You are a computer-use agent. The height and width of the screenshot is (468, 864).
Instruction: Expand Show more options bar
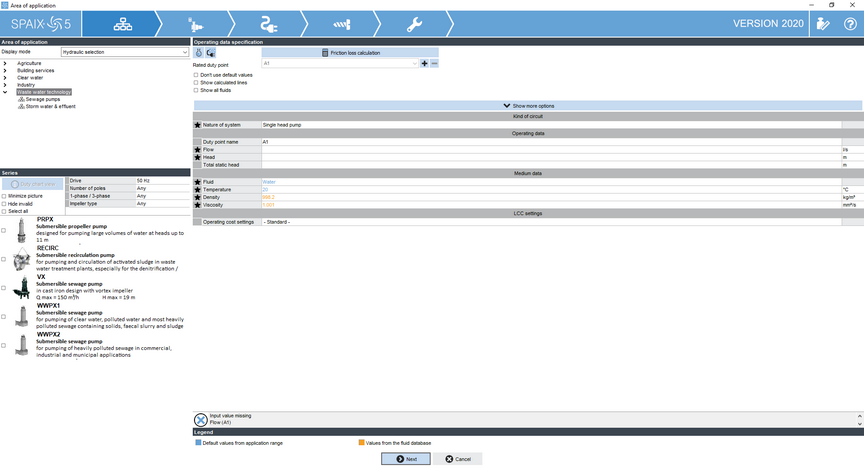coord(528,106)
